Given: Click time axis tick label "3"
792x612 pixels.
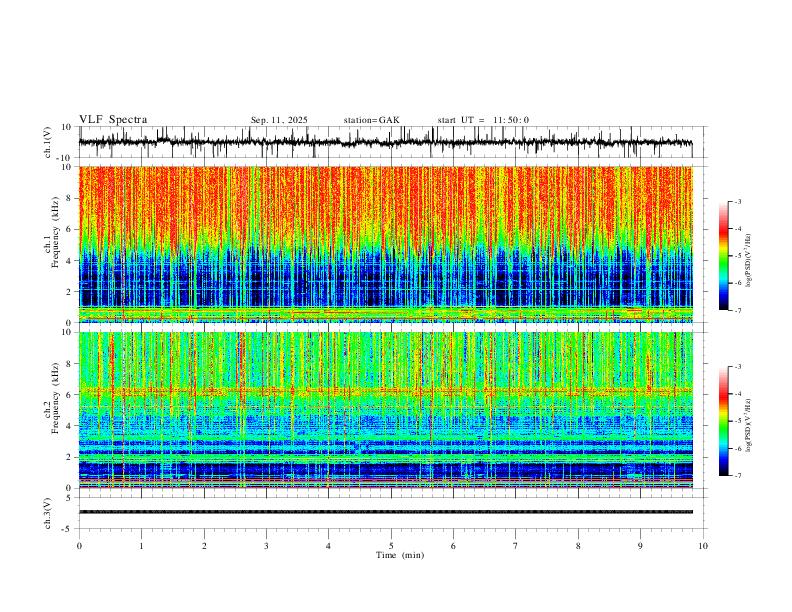Looking at the screenshot, I should pyautogui.click(x=266, y=546).
